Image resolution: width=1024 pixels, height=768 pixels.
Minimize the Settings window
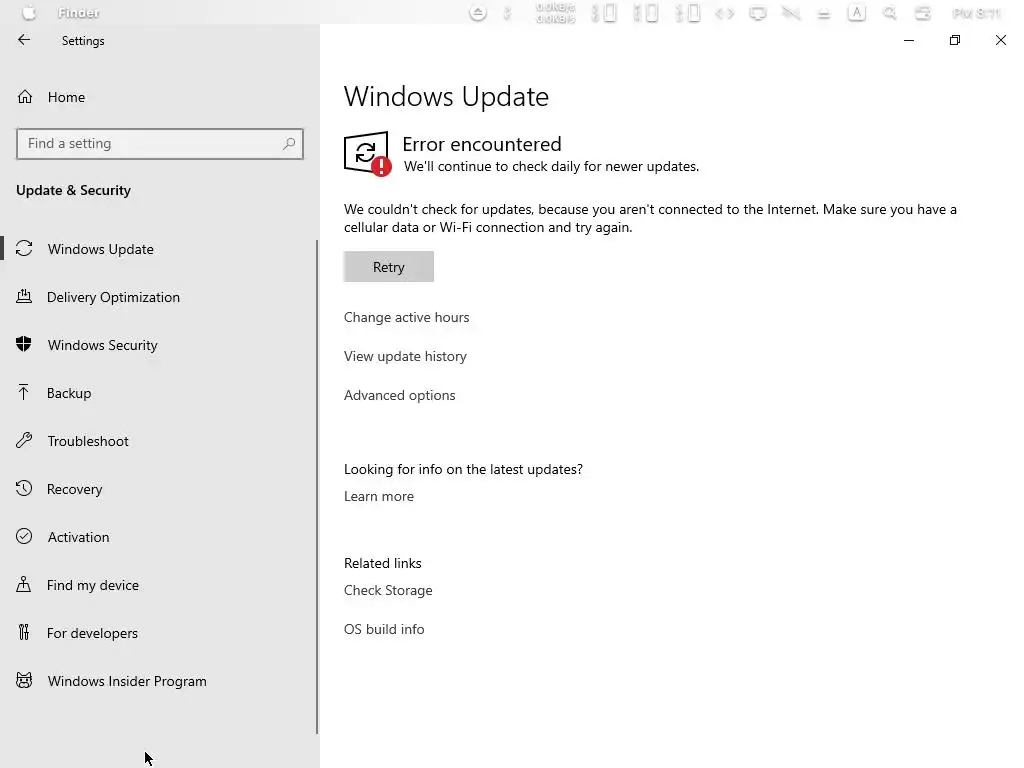(x=908, y=40)
